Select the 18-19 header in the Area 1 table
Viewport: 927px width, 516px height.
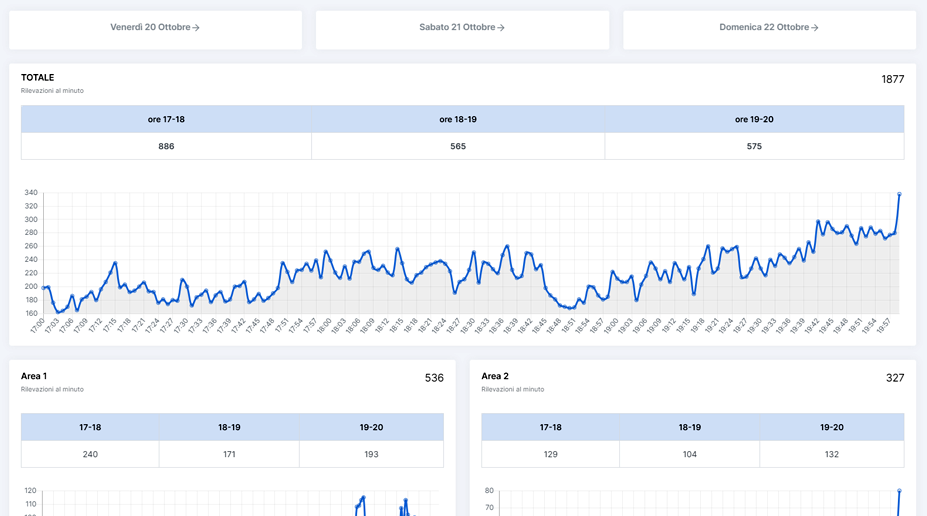click(x=229, y=427)
